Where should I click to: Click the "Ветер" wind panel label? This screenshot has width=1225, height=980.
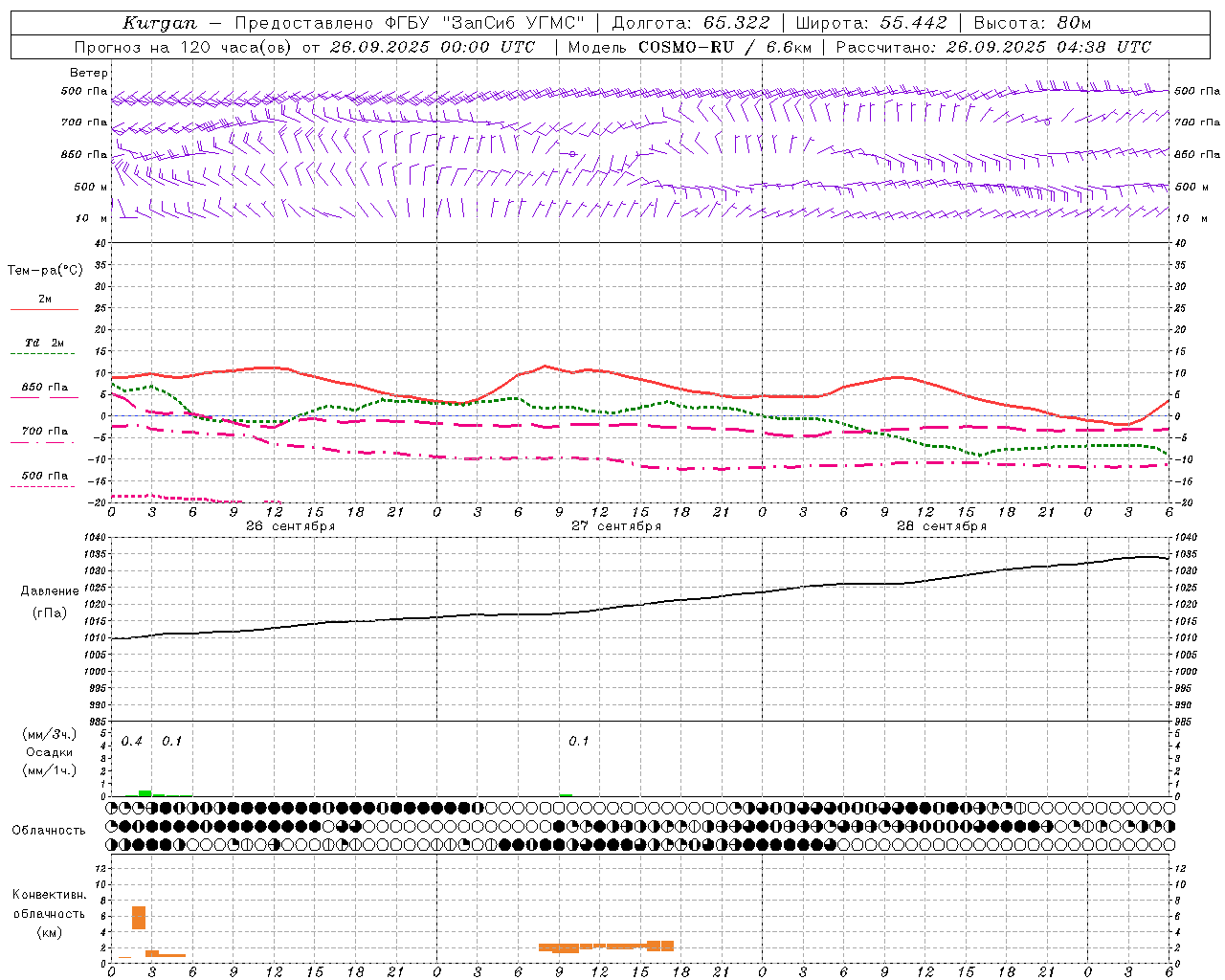tap(89, 73)
